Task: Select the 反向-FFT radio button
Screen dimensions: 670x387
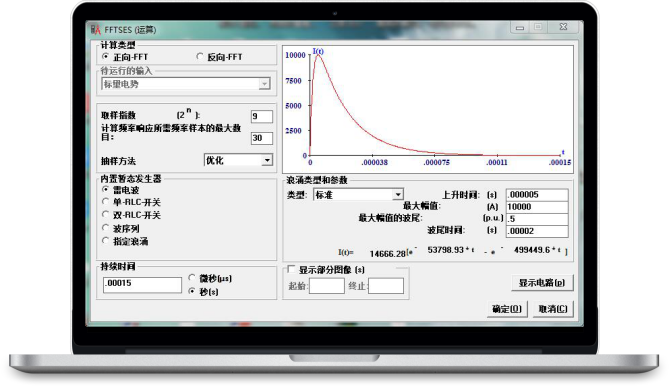Action: pyautogui.click(x=200, y=56)
